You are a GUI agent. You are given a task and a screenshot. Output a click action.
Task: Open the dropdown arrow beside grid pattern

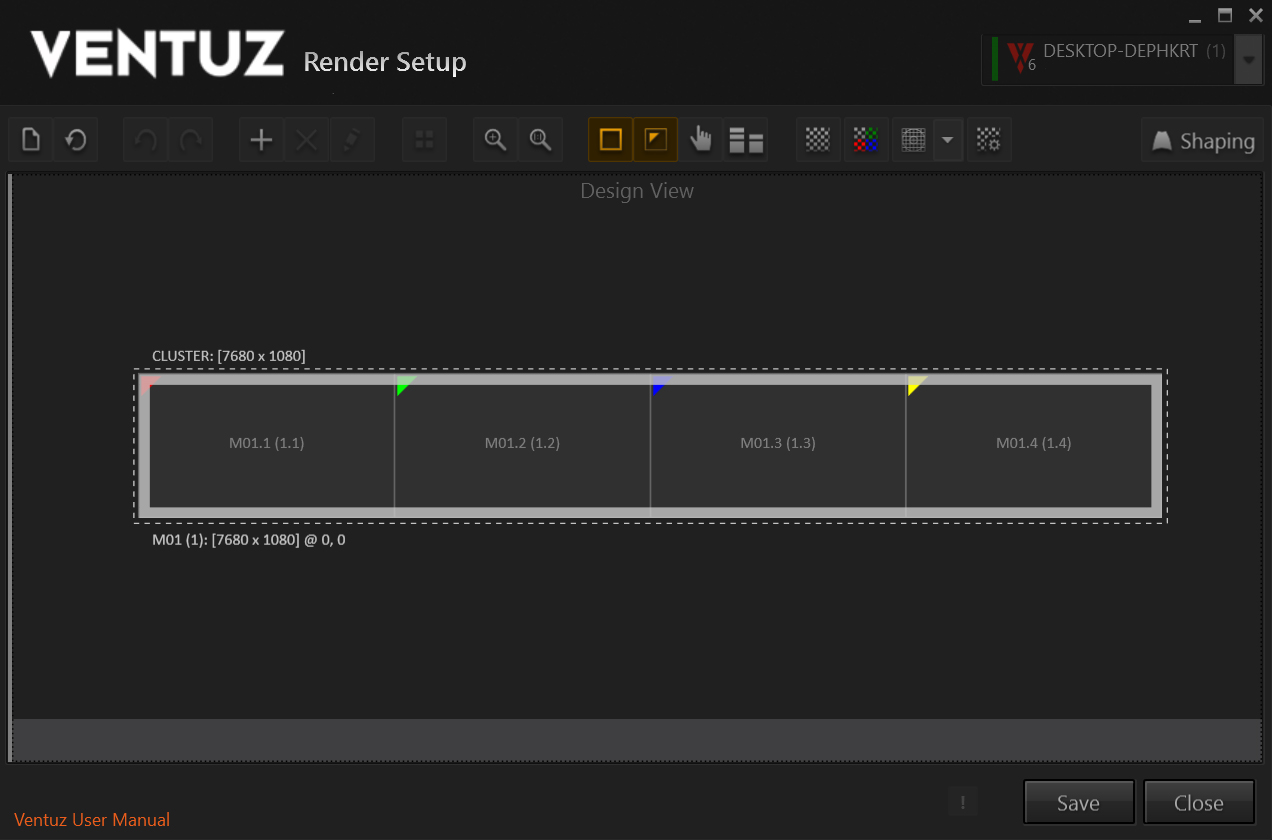click(947, 140)
